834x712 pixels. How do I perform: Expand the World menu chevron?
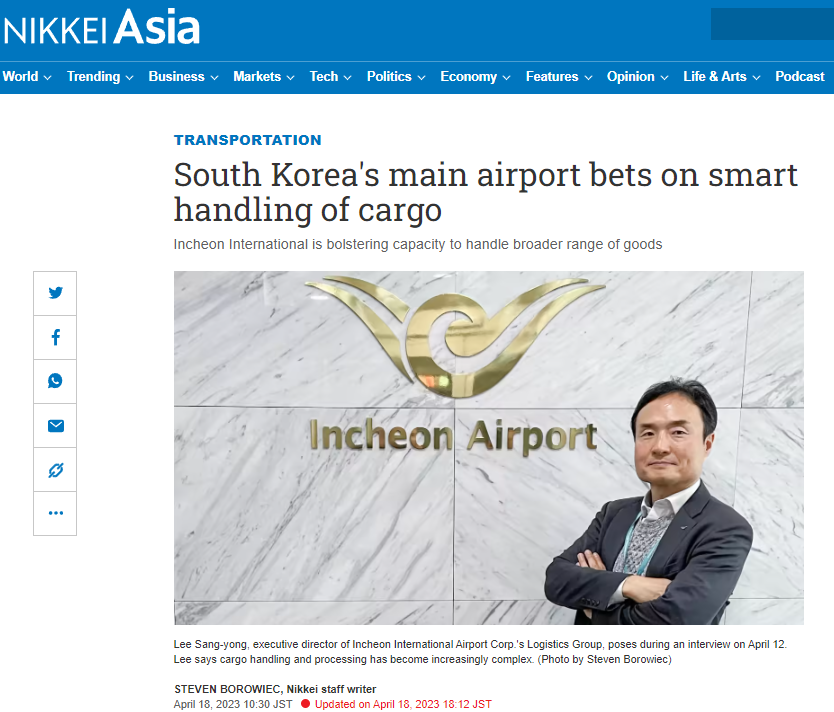point(47,78)
